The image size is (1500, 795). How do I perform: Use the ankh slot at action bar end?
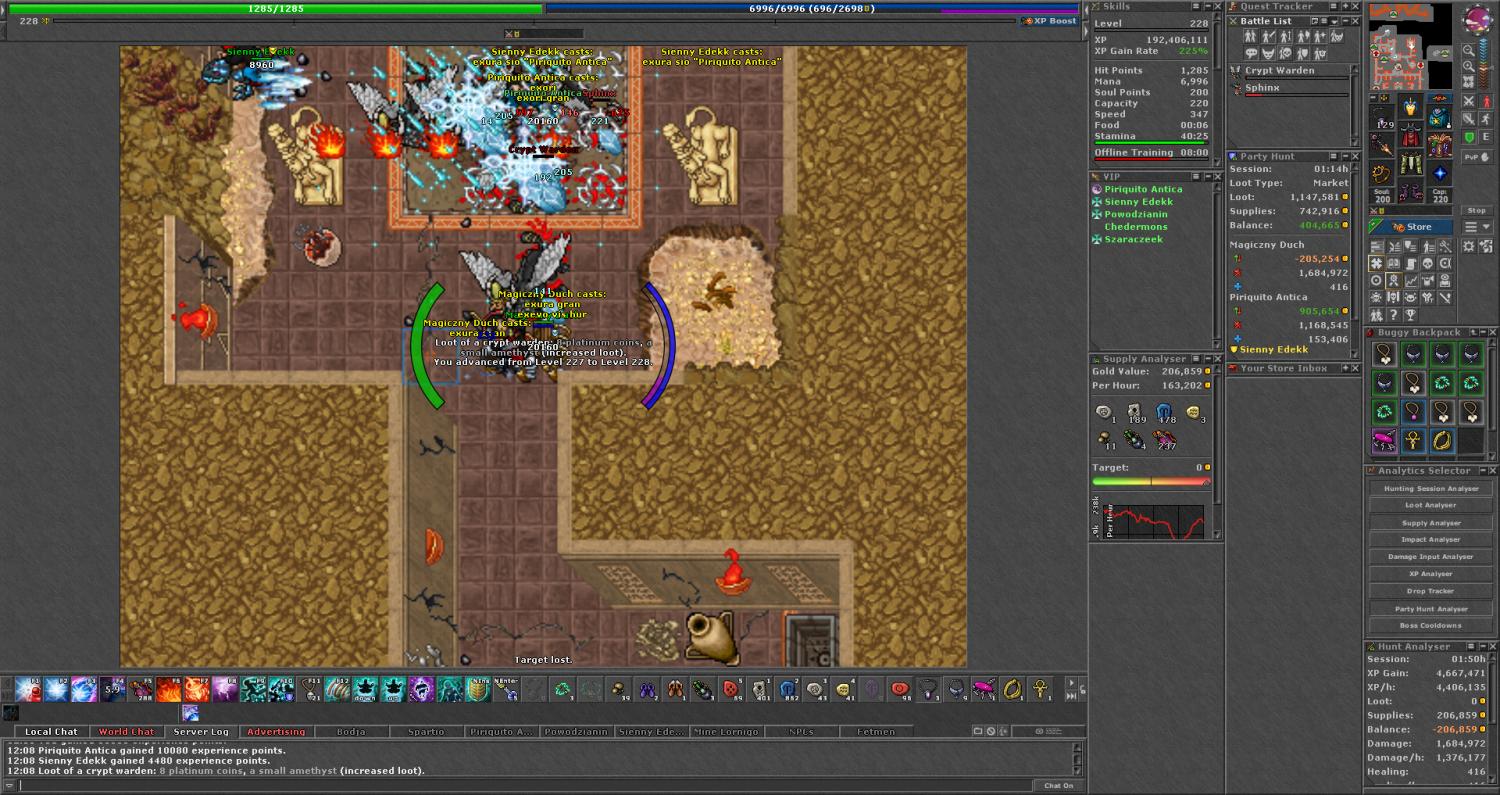coord(1041,688)
